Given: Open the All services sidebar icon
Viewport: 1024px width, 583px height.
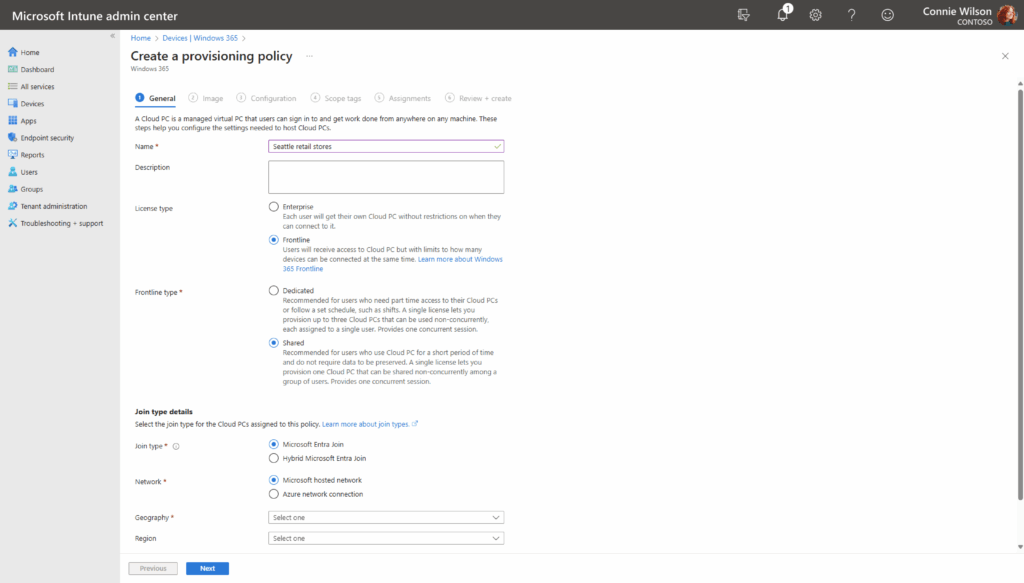Looking at the screenshot, I should tap(12, 86).
